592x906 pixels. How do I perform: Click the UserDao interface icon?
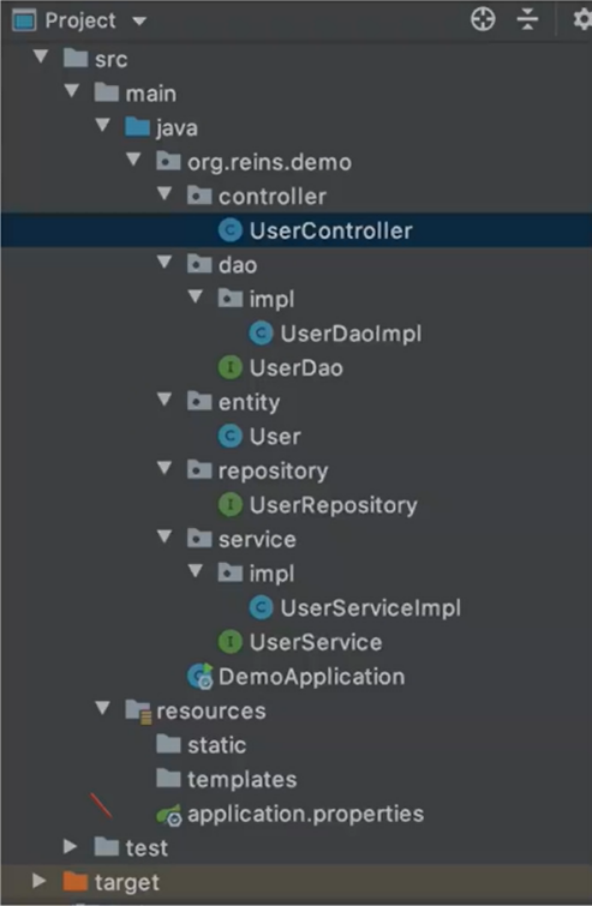(x=230, y=367)
